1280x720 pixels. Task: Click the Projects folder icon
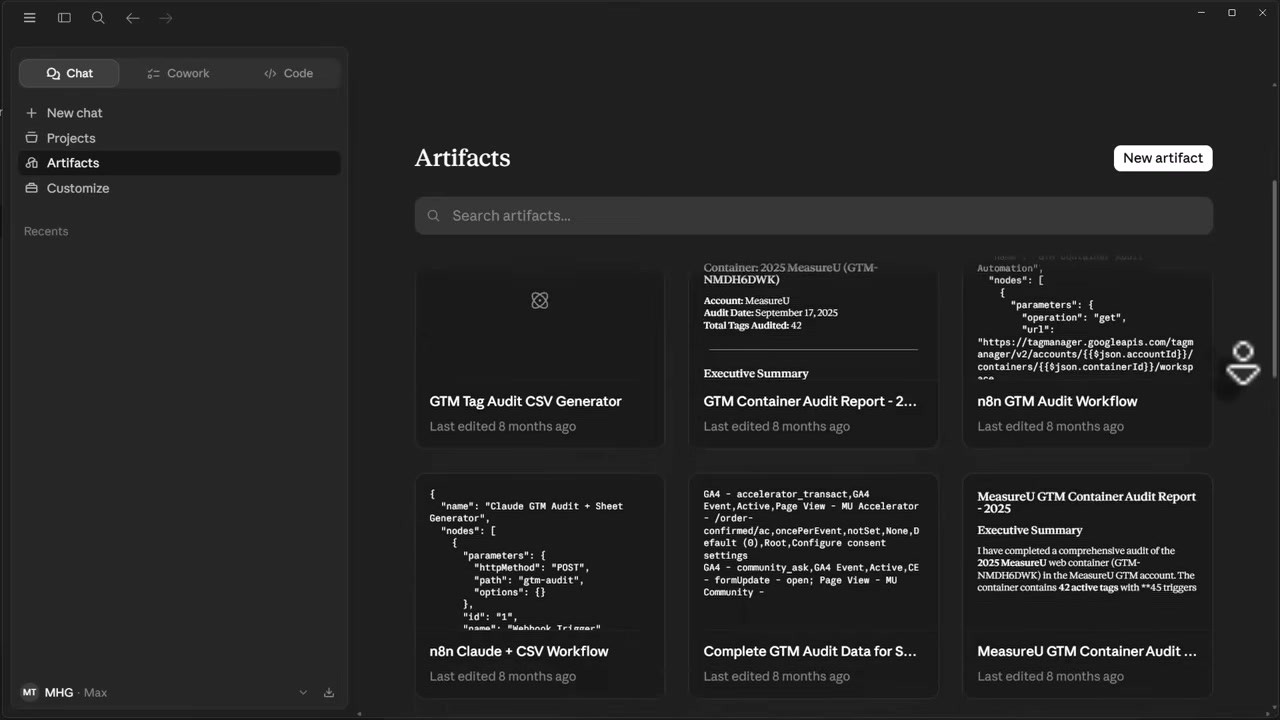[31, 138]
